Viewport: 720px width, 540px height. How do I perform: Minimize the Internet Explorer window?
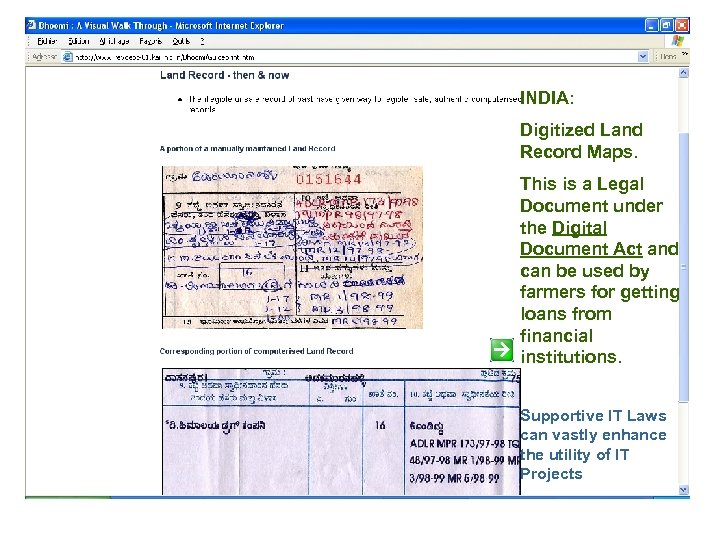point(652,25)
